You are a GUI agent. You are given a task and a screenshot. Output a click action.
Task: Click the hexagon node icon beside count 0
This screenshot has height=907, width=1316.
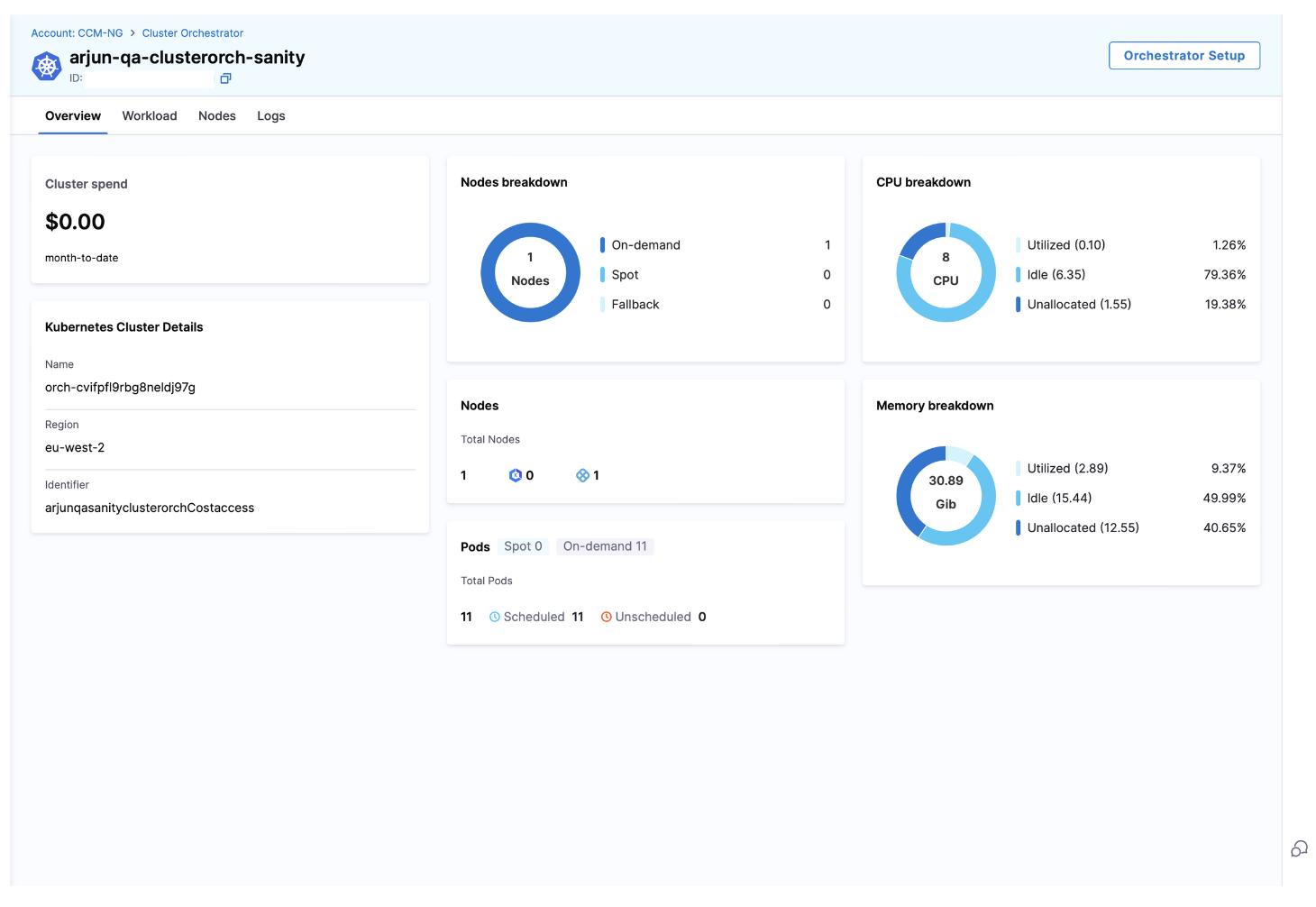[515, 475]
